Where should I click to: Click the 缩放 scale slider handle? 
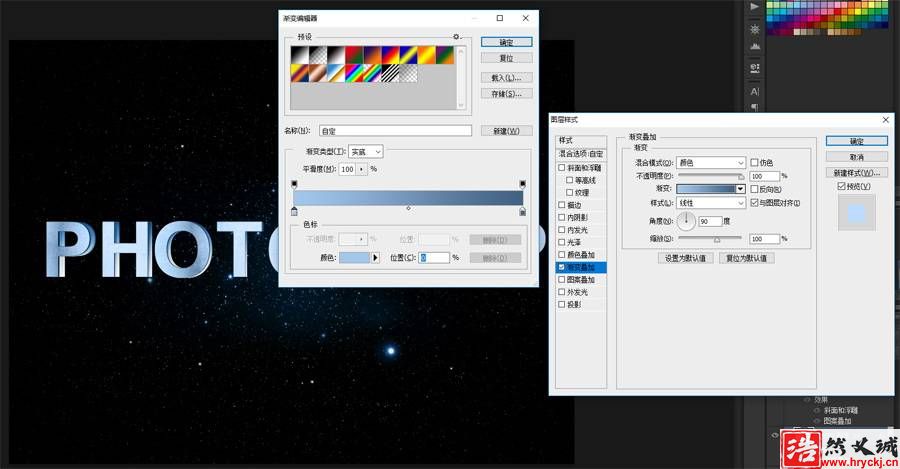tap(717, 239)
